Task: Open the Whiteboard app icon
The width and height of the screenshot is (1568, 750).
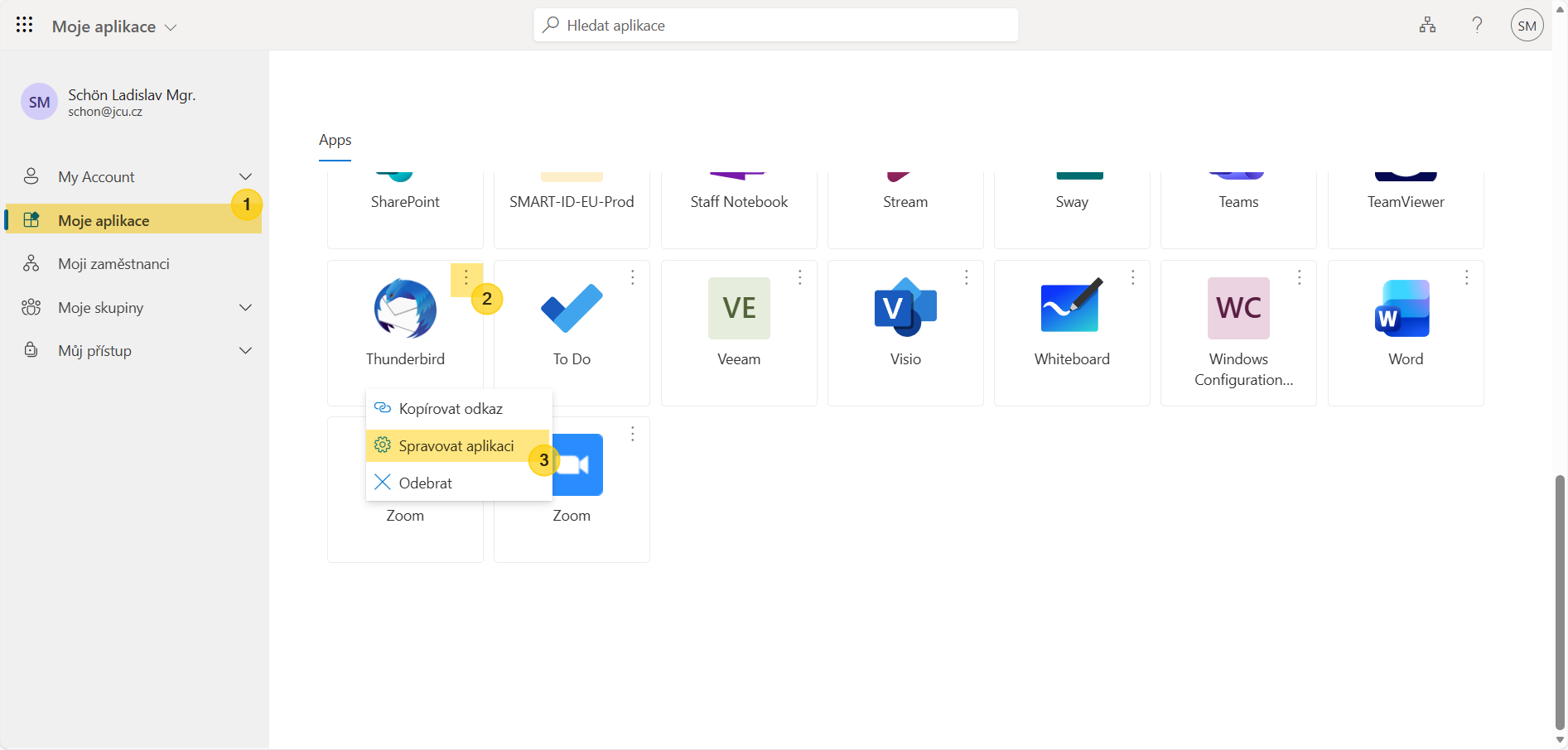Action: point(1071,308)
